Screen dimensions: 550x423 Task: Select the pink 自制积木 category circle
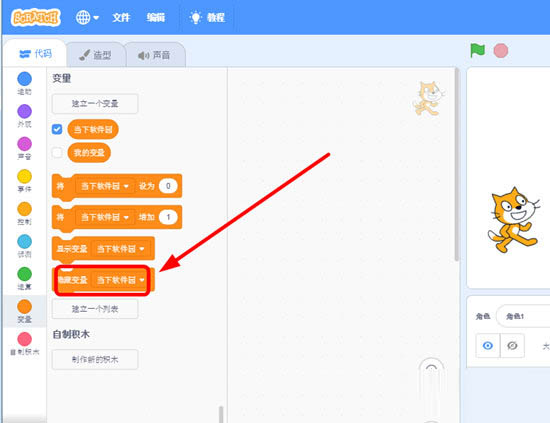click(24, 339)
